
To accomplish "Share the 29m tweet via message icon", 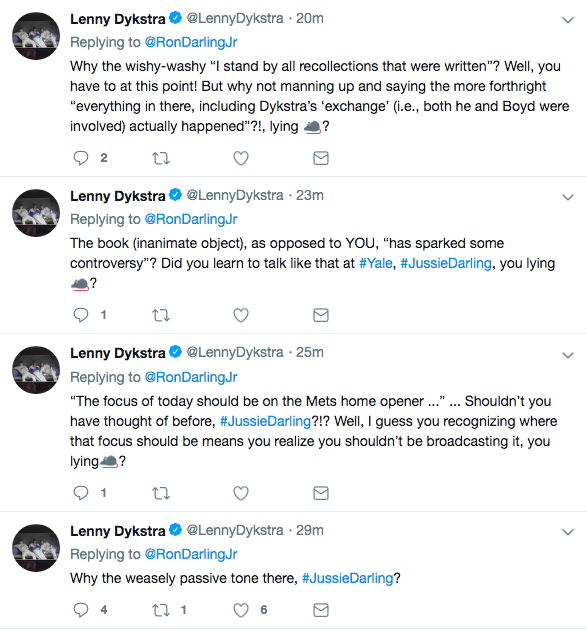I will (321, 610).
